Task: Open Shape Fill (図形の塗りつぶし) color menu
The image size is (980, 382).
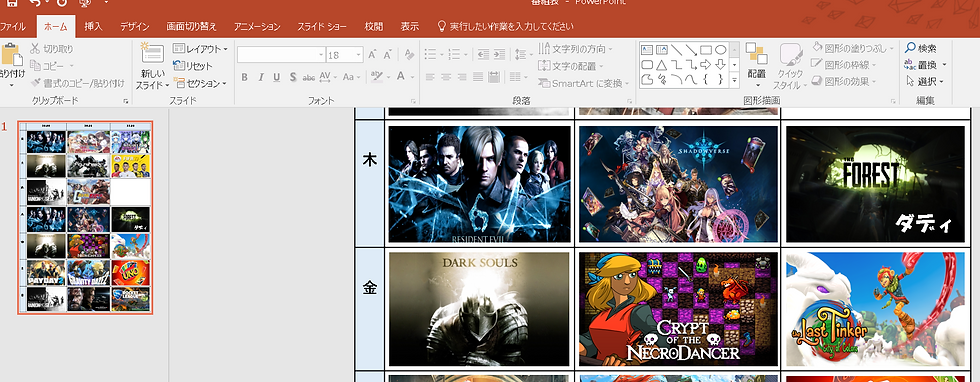Action: [853, 48]
